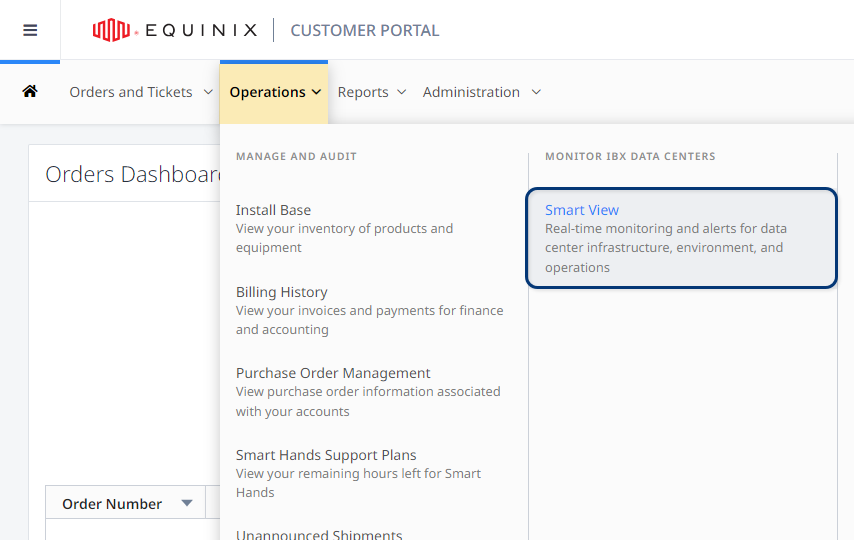Viewport: 854px width, 540px height.
Task: Open Purchase Order Management
Action: (333, 373)
